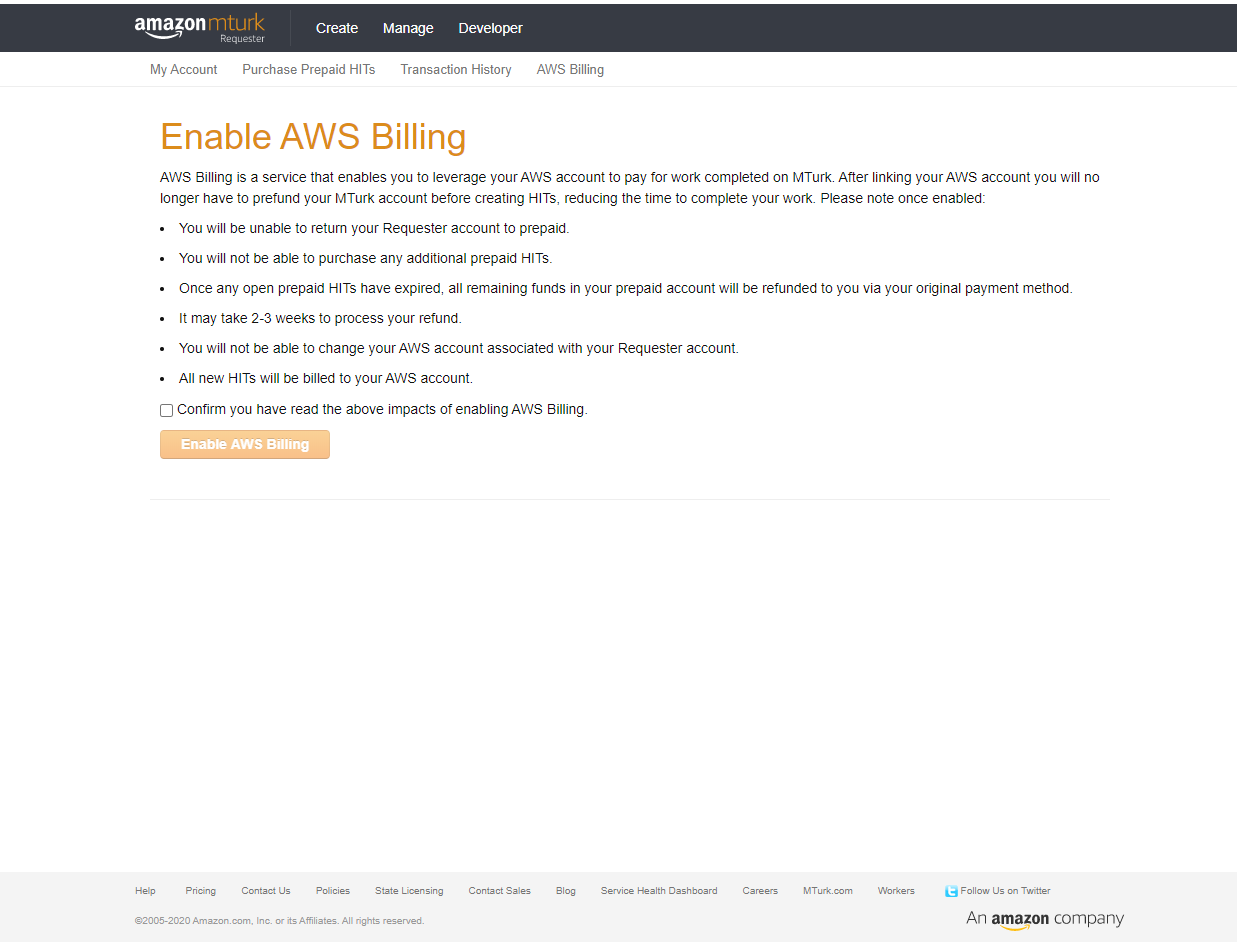Screen dimensions: 1237x942
Task: Select the AWS Billing tab
Action: pyautogui.click(x=570, y=69)
